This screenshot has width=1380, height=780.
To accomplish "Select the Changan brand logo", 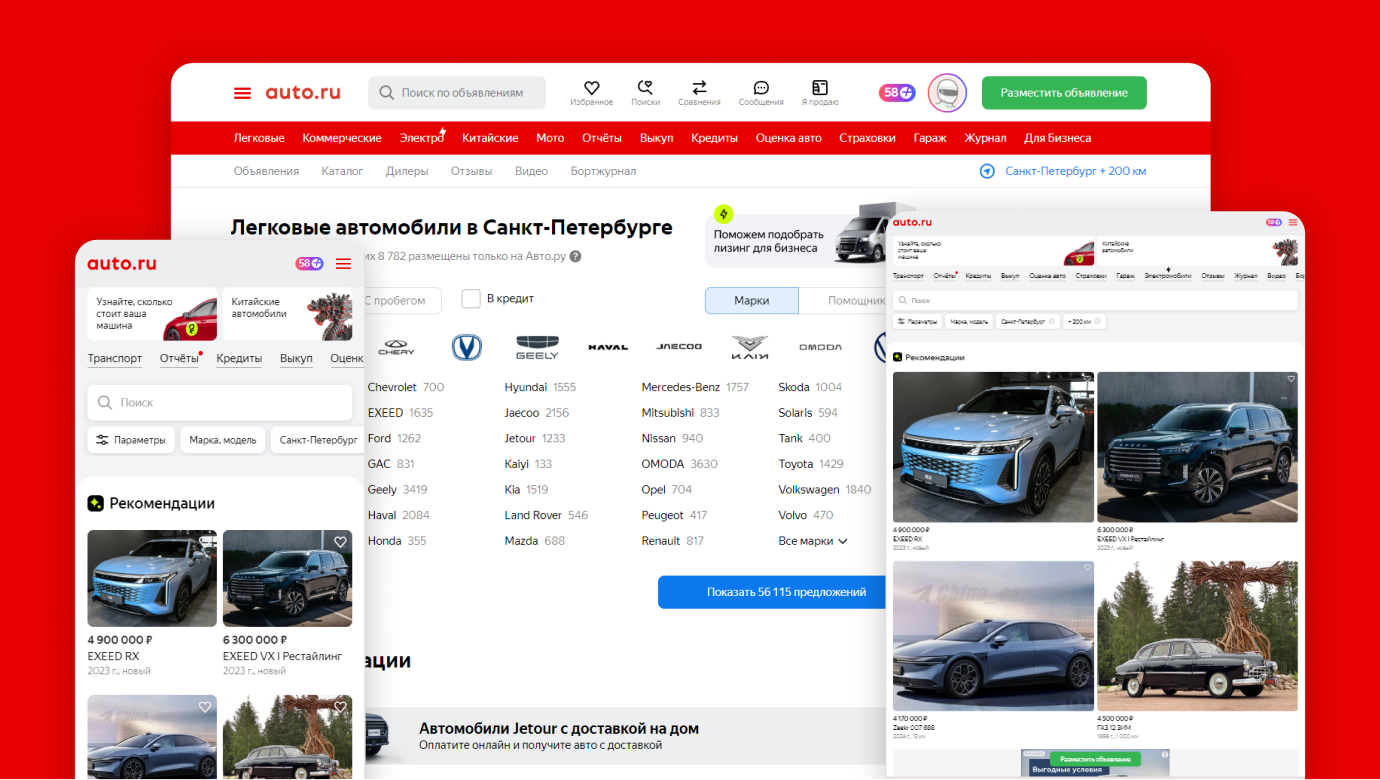I will [467, 347].
